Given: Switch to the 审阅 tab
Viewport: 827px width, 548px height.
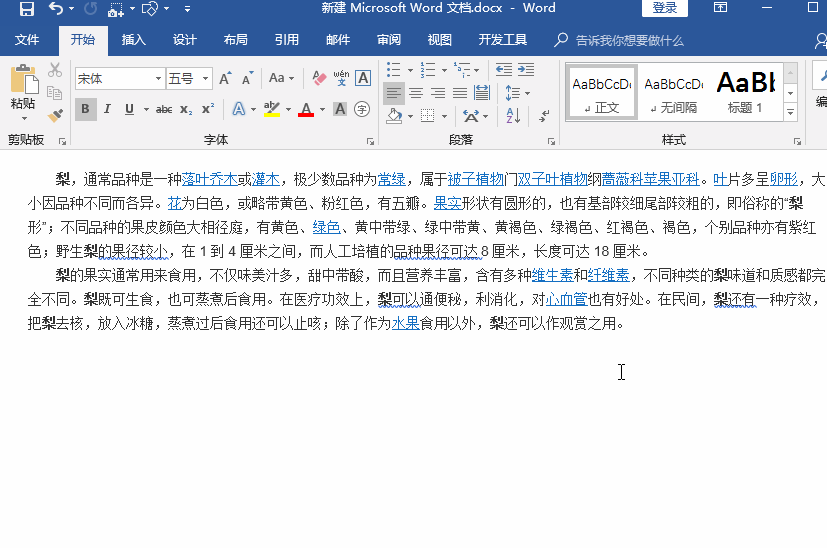Looking at the screenshot, I should [x=389, y=40].
